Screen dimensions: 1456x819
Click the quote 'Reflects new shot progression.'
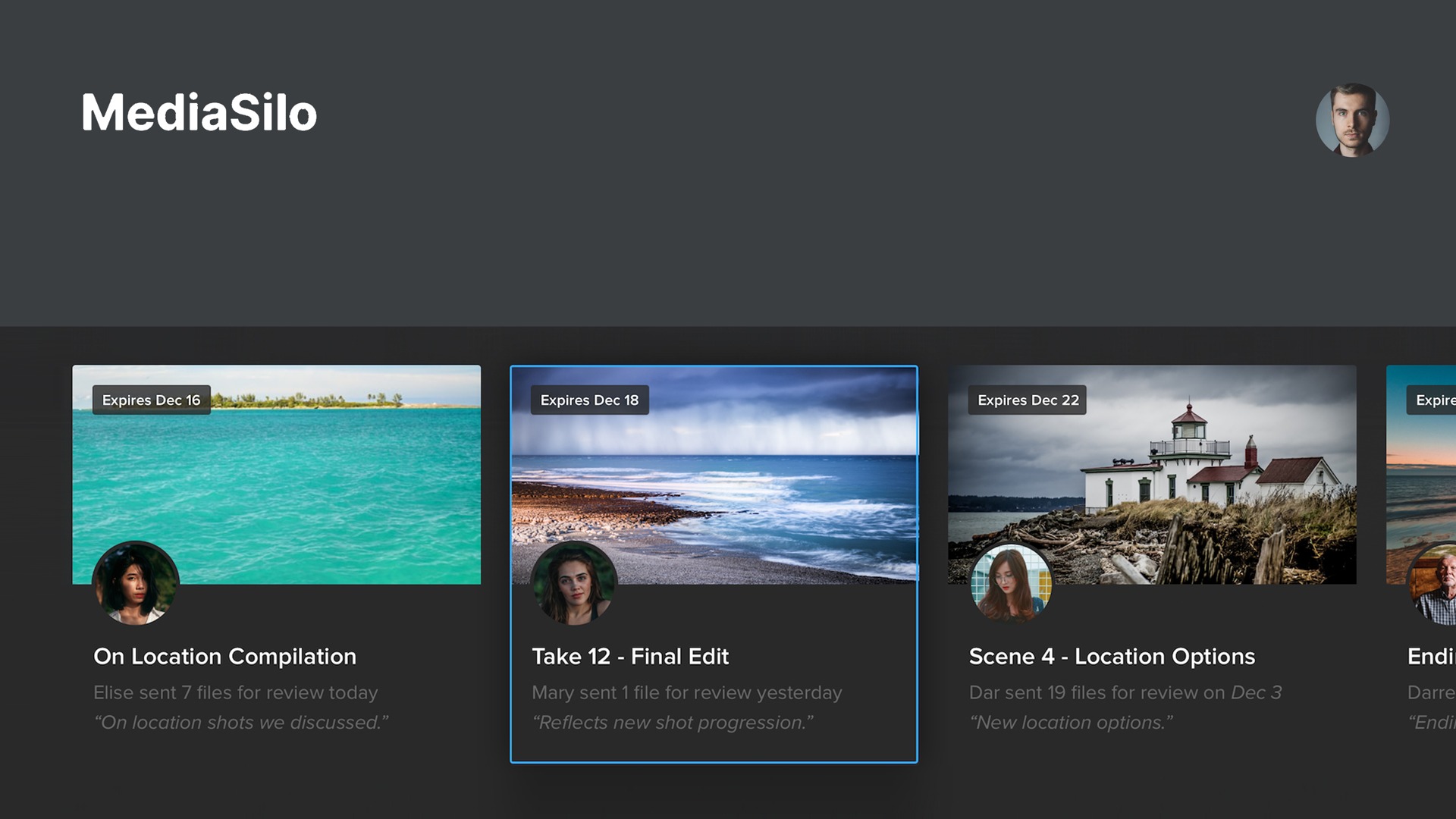click(x=673, y=723)
